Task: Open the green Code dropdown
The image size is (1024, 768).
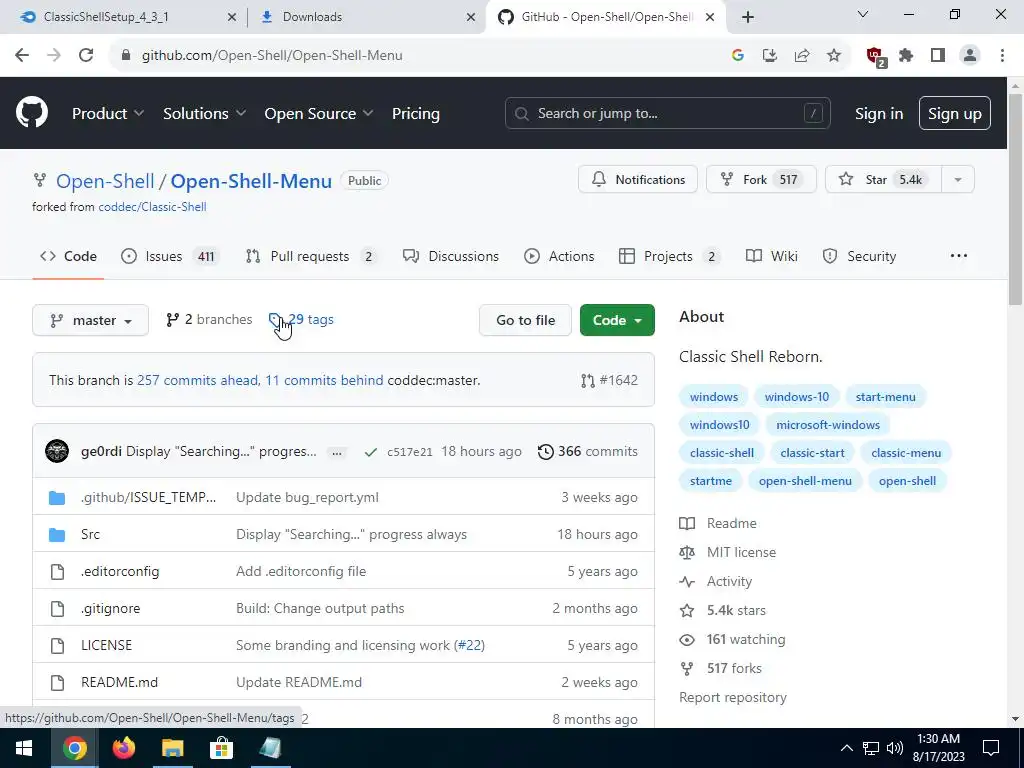Action: [x=617, y=320]
